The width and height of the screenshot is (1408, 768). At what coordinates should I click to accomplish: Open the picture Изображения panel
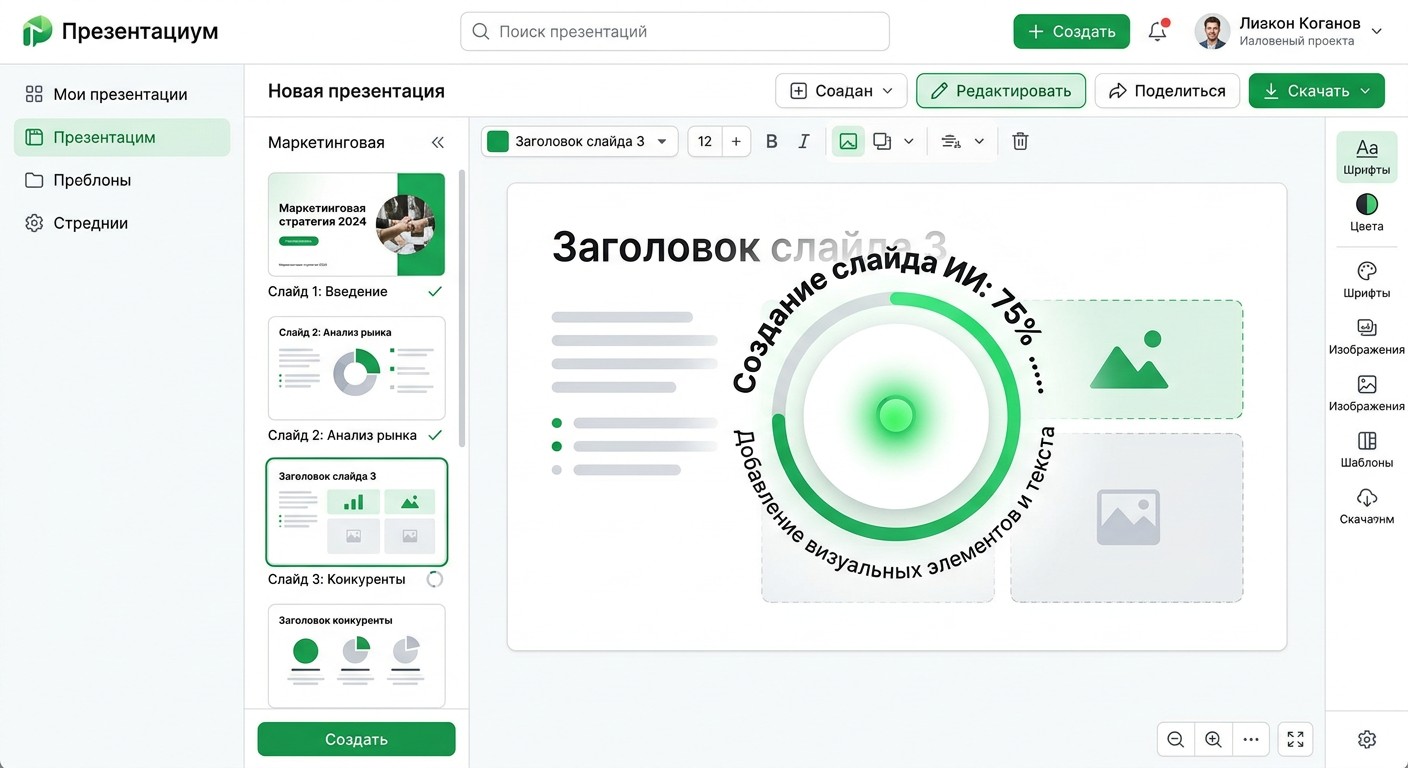pyautogui.click(x=1366, y=393)
